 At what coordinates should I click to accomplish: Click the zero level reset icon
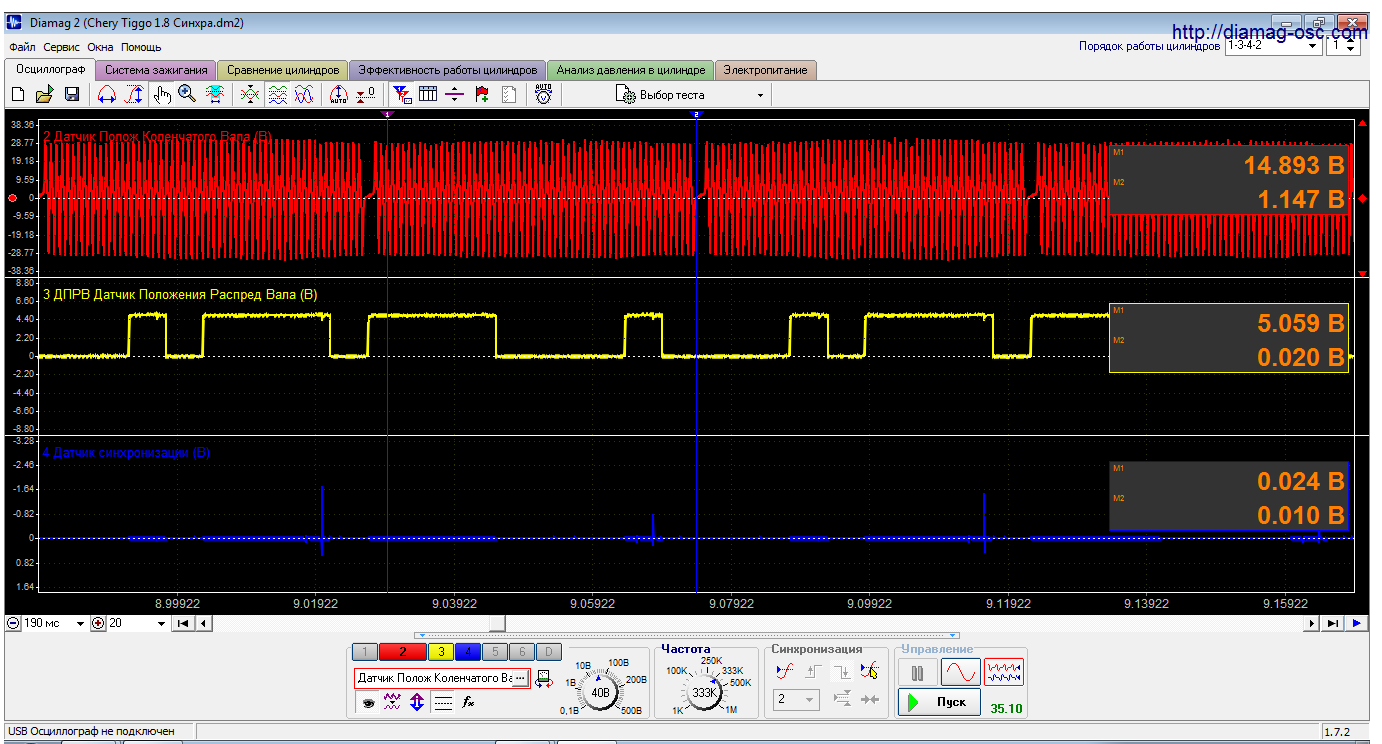pos(366,94)
